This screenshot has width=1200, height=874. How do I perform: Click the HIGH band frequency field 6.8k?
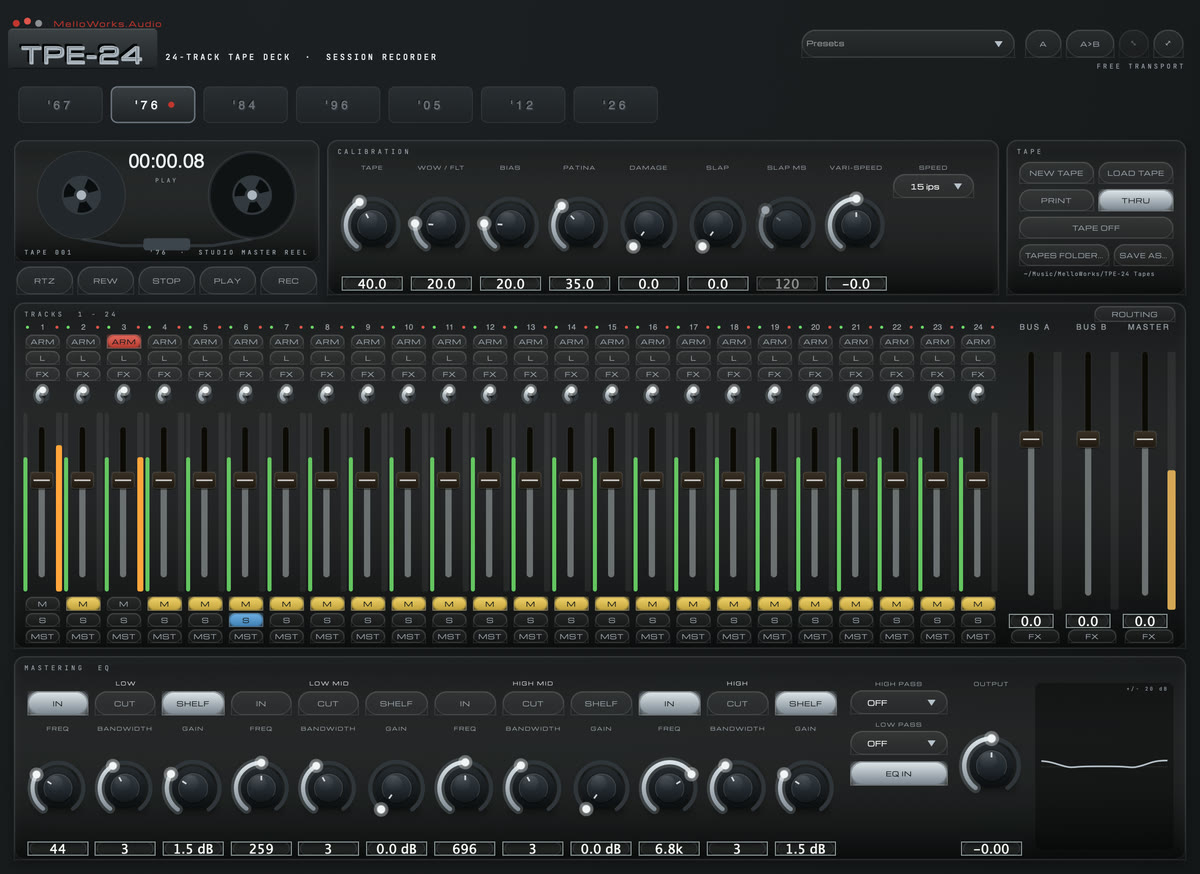coord(669,848)
